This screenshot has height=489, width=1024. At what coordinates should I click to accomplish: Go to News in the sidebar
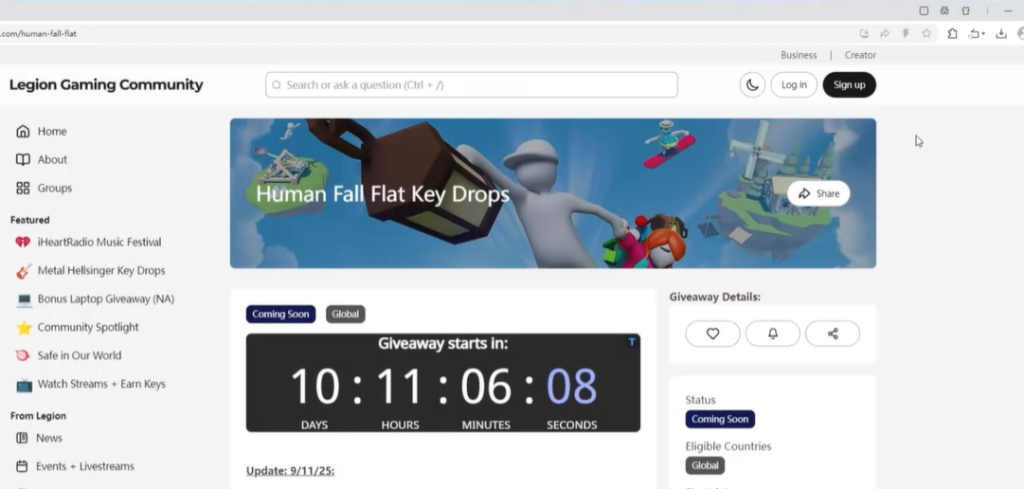(49, 438)
